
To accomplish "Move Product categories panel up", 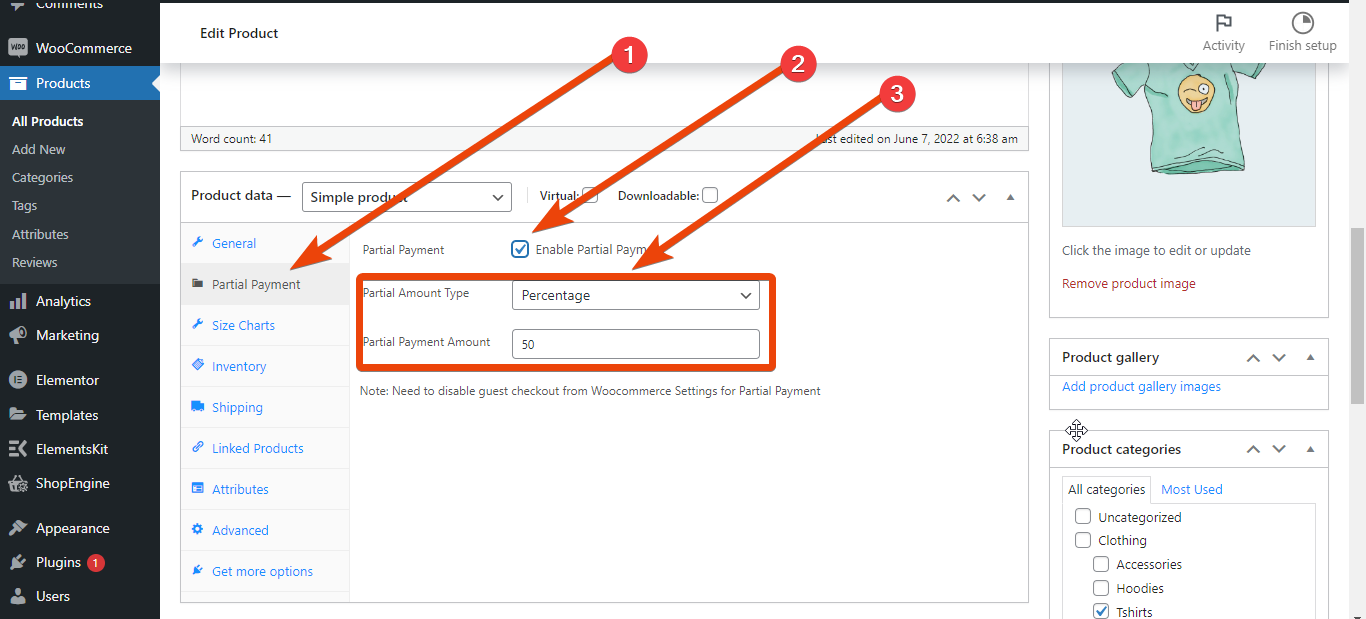I will (1253, 449).
